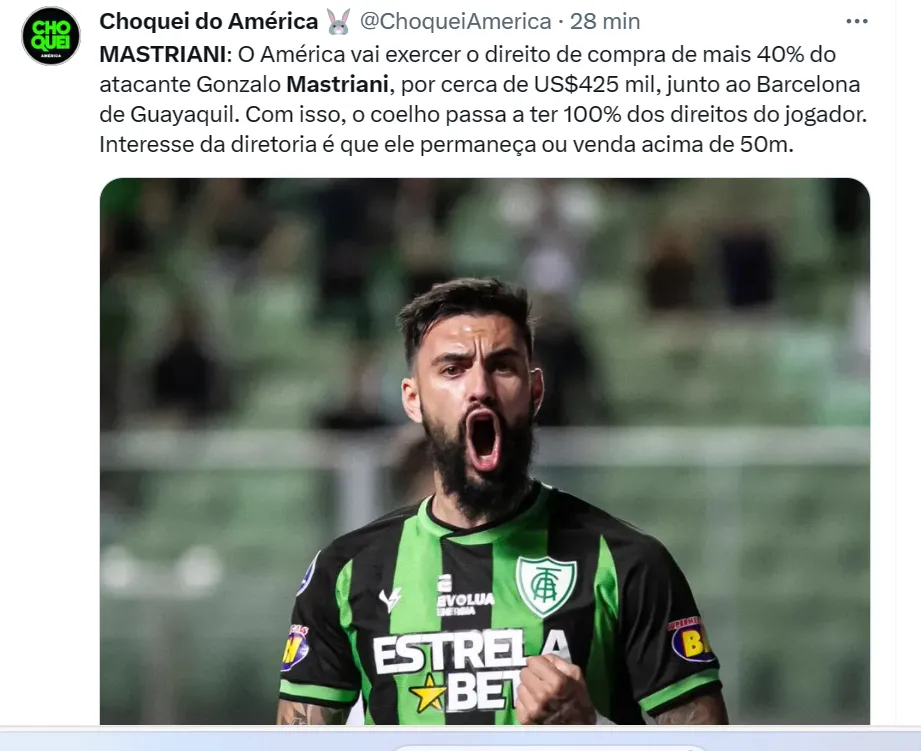Click the Supermercados BH badge on the sleeve

point(692,639)
